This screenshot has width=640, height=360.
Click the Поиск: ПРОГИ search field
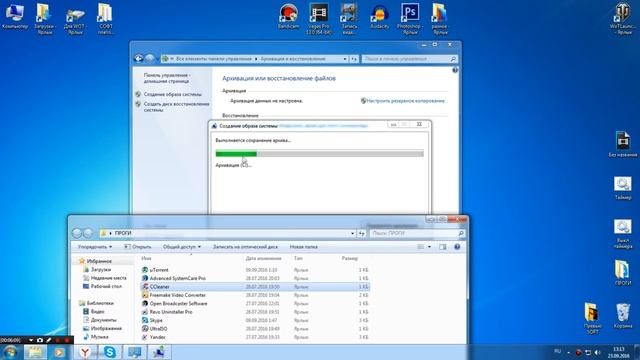[417, 233]
